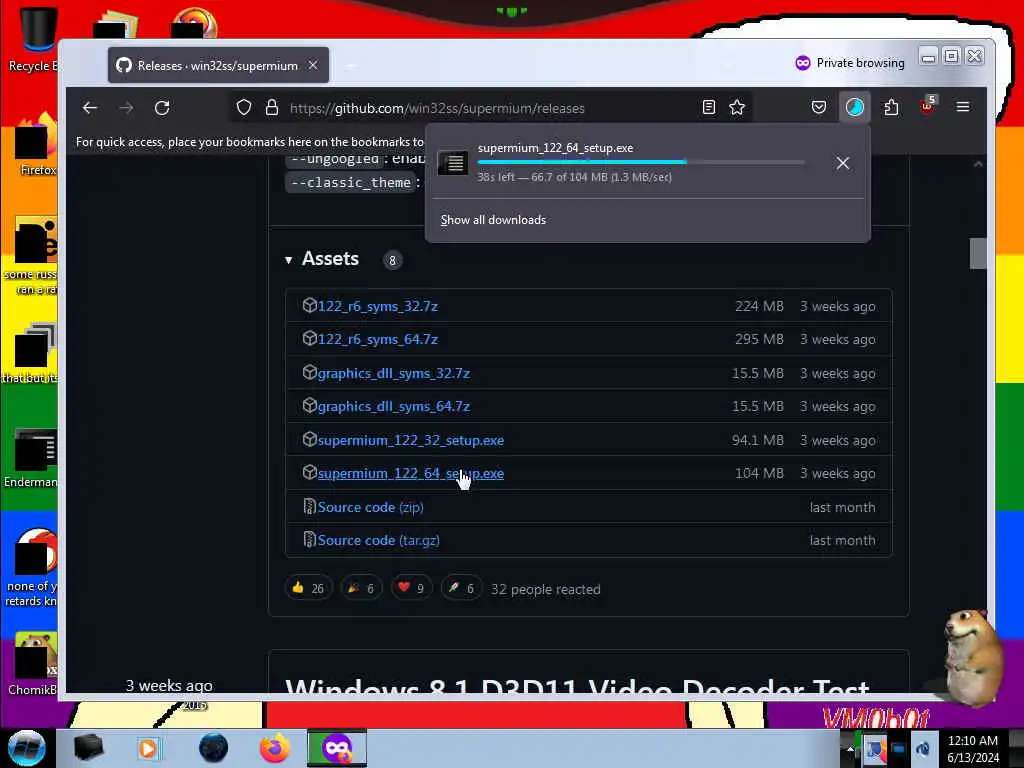Show all downloads
The height and width of the screenshot is (768, 1024).
click(493, 220)
